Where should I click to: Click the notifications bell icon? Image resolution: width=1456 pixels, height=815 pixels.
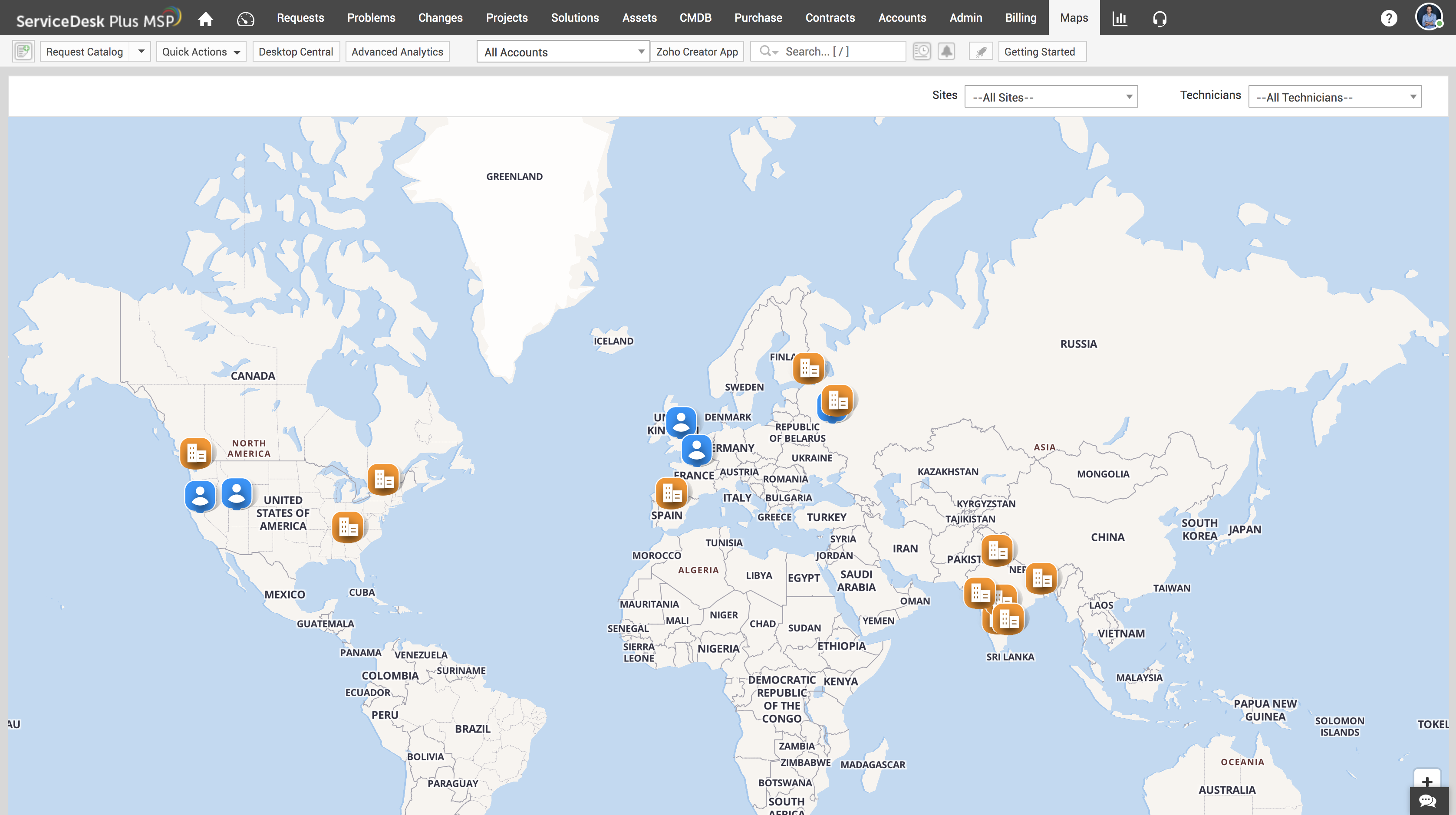click(946, 52)
